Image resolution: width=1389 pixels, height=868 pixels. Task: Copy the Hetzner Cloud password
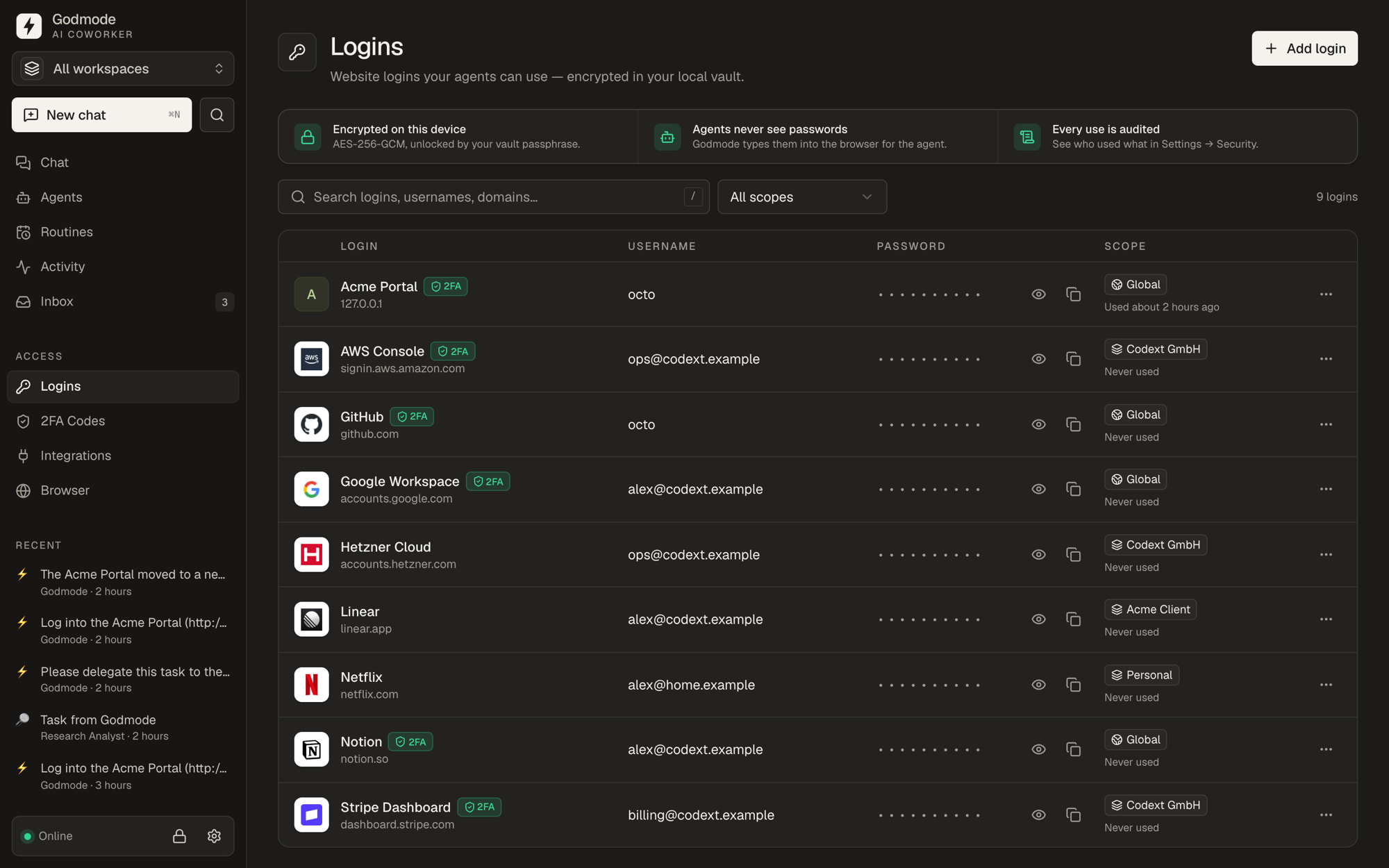(1073, 554)
